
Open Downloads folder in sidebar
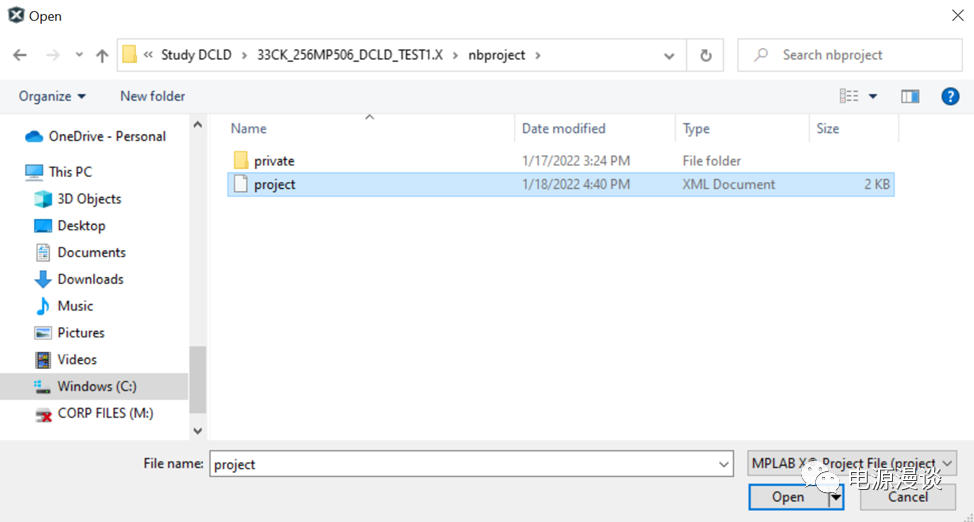pos(90,279)
